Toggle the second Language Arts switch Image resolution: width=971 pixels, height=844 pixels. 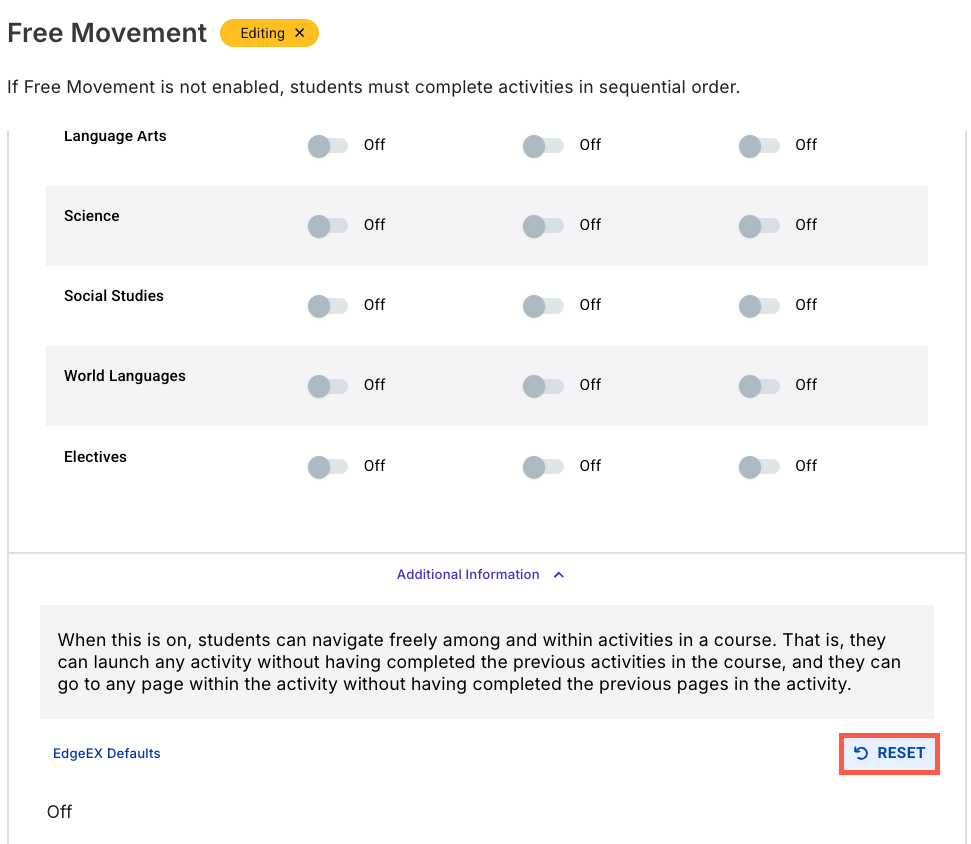(x=543, y=146)
